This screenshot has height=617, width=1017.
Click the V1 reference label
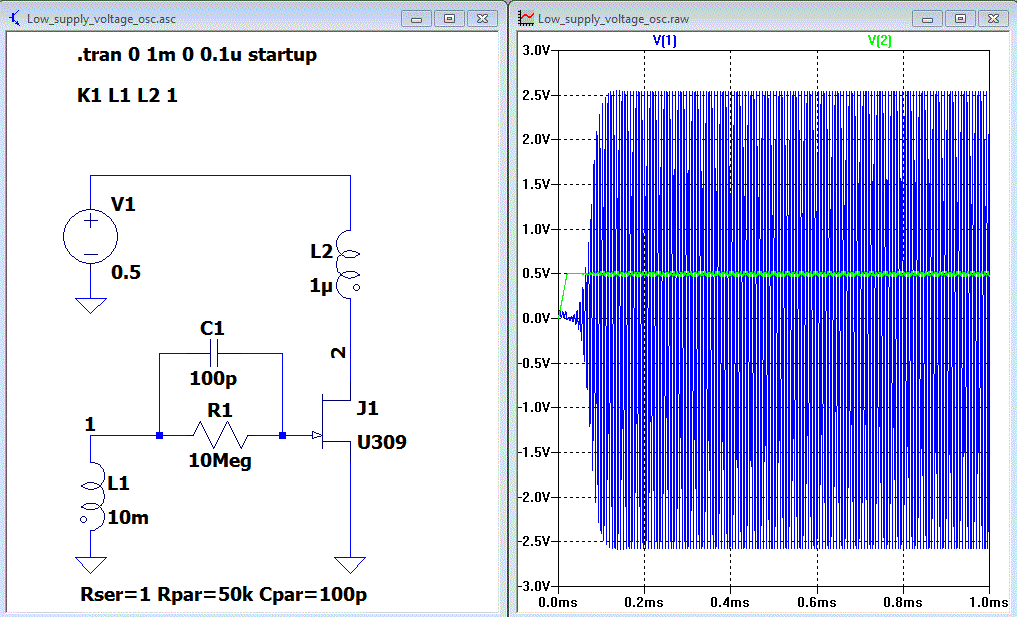123,205
